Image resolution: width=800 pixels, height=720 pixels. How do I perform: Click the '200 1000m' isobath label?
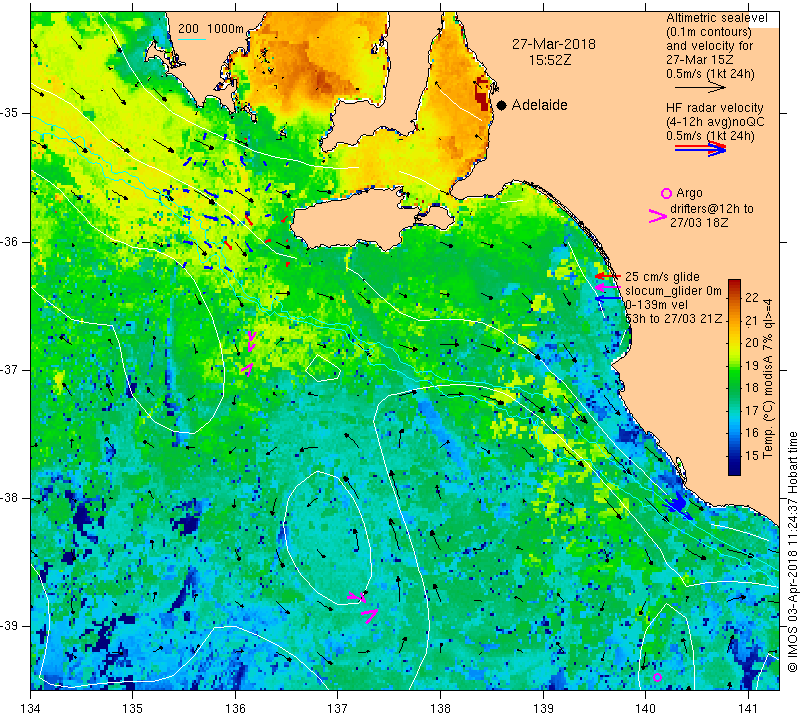tap(211, 29)
